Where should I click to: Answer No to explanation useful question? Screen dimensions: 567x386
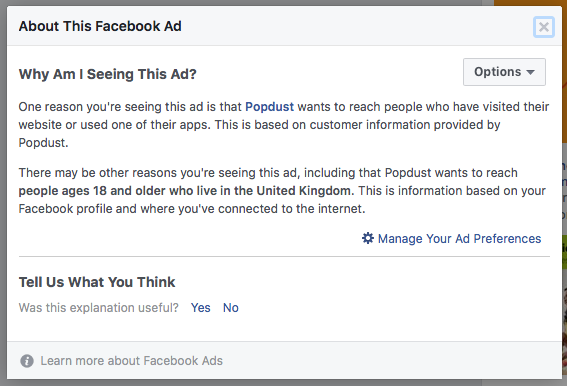point(231,307)
